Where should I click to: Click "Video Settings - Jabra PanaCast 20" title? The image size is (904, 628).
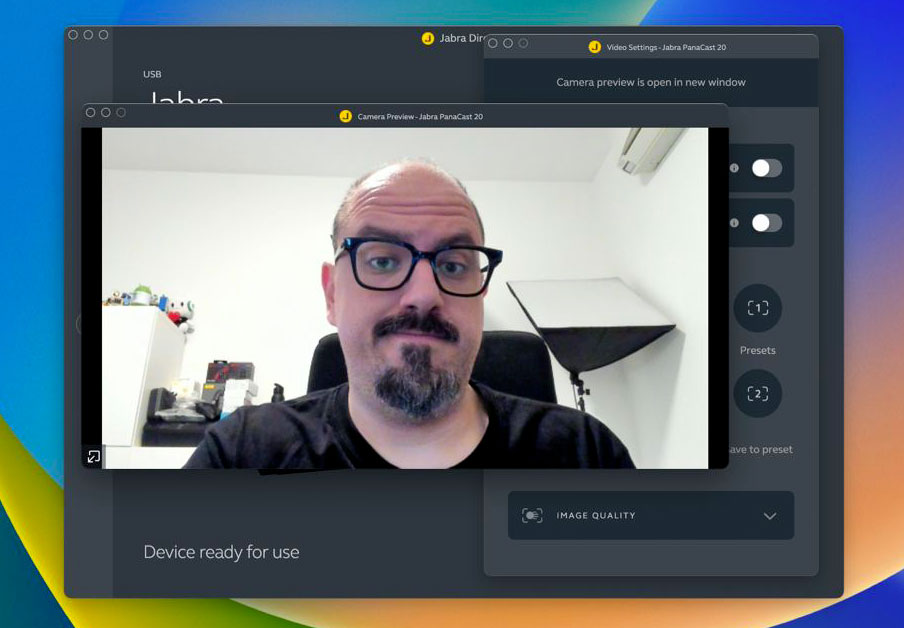[666, 47]
